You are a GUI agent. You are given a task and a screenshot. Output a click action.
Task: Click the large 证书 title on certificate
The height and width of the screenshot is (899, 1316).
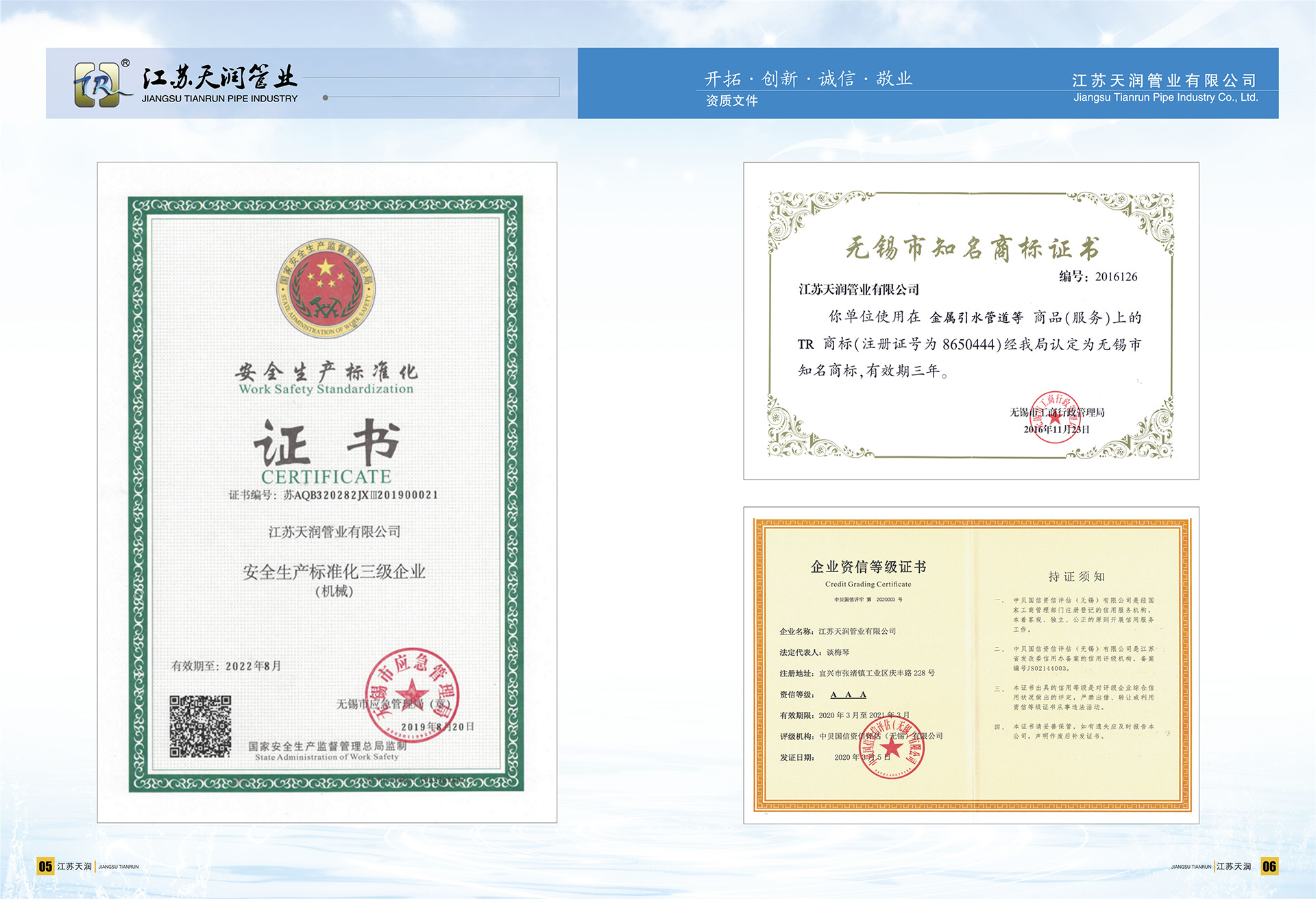tap(326, 443)
